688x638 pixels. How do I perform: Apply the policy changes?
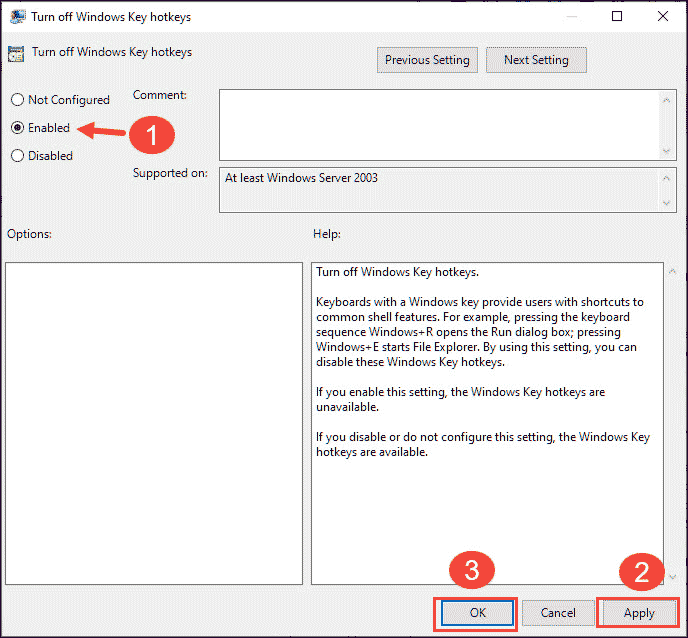click(x=639, y=613)
